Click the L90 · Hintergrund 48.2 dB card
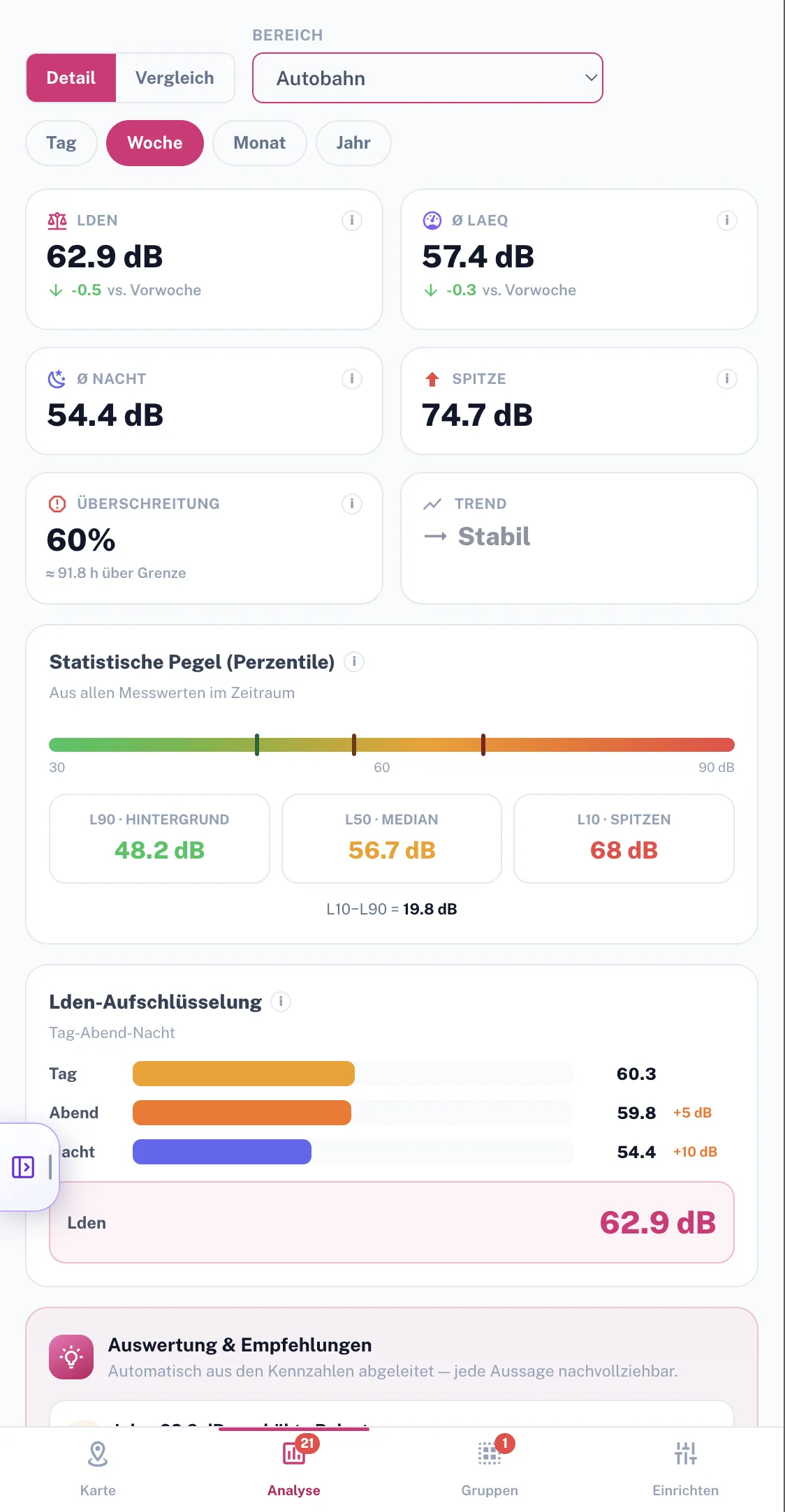The image size is (785, 1512). [x=159, y=838]
